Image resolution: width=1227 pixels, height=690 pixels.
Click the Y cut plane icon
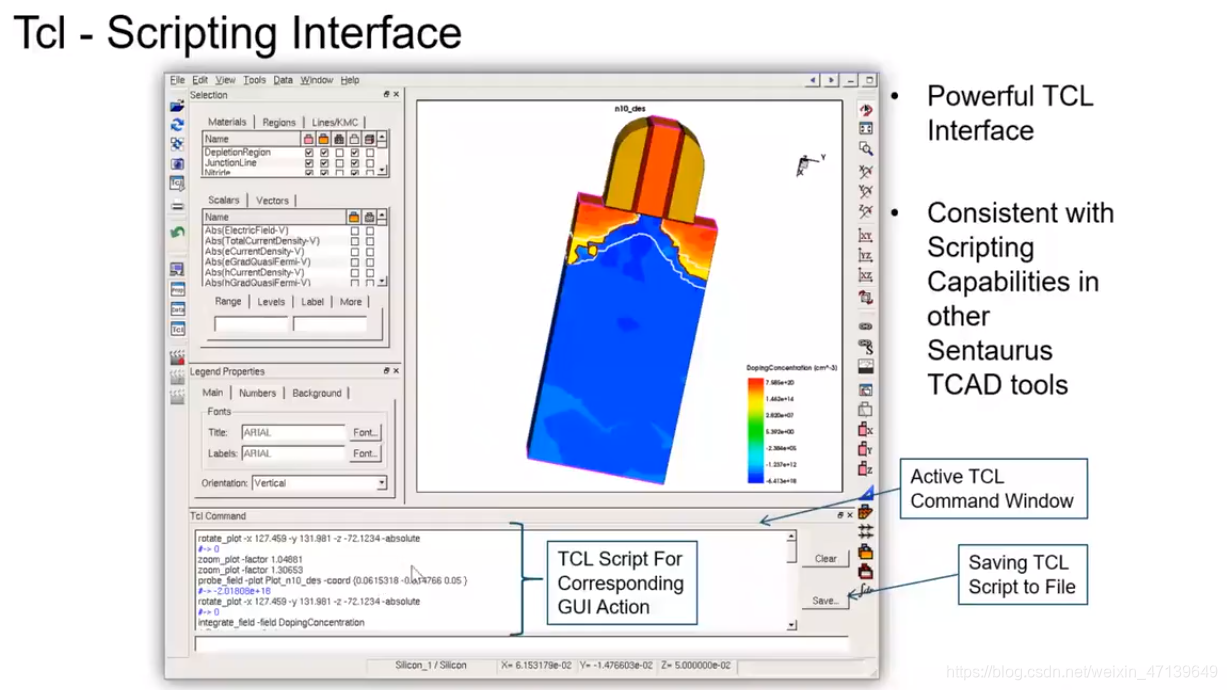click(866, 449)
